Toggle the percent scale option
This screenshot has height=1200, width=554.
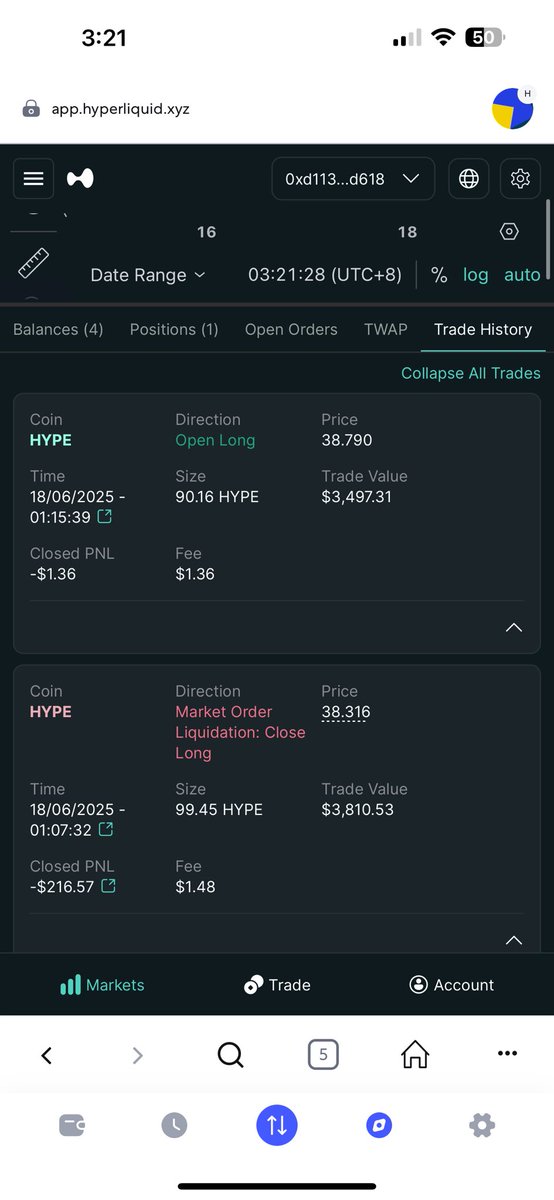(x=439, y=275)
